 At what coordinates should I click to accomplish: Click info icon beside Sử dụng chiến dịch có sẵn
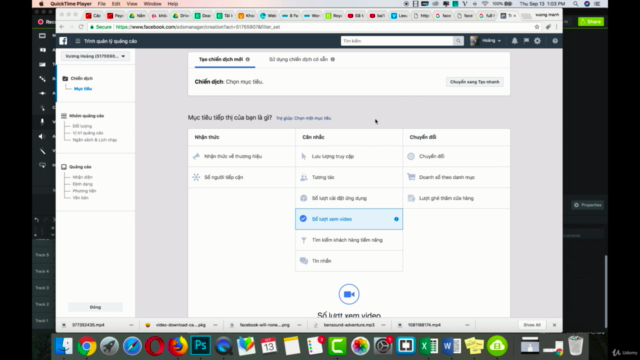(333, 59)
